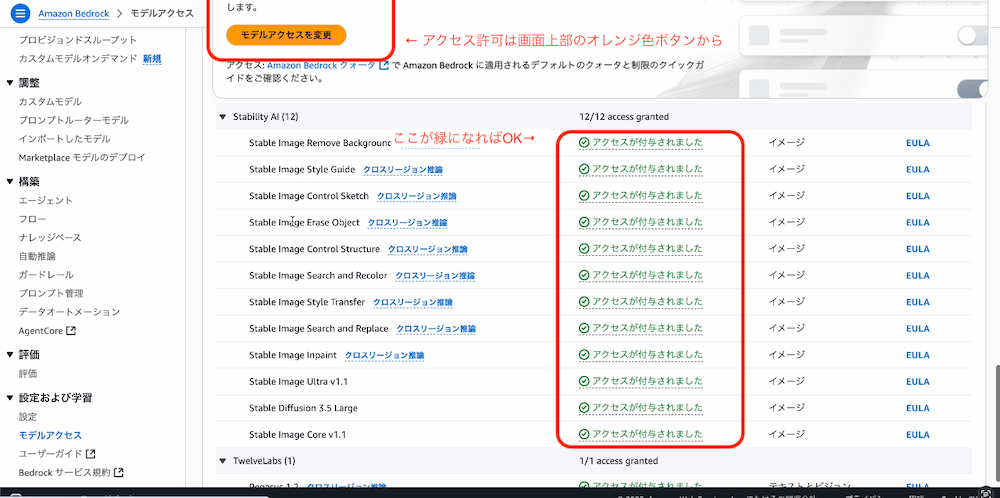Select the green check icon for Stable Image Search and Replace
The width and height of the screenshot is (1000, 498).
click(584, 328)
